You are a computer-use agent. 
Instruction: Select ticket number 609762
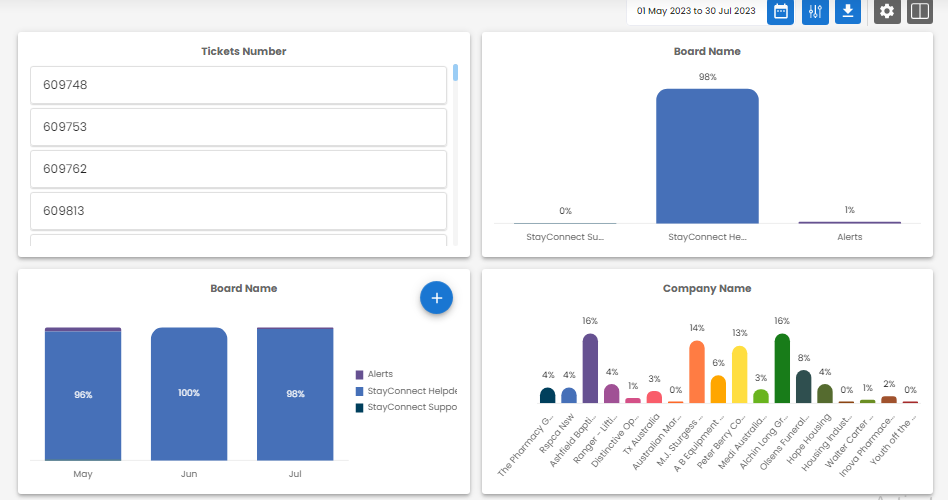[x=238, y=169]
